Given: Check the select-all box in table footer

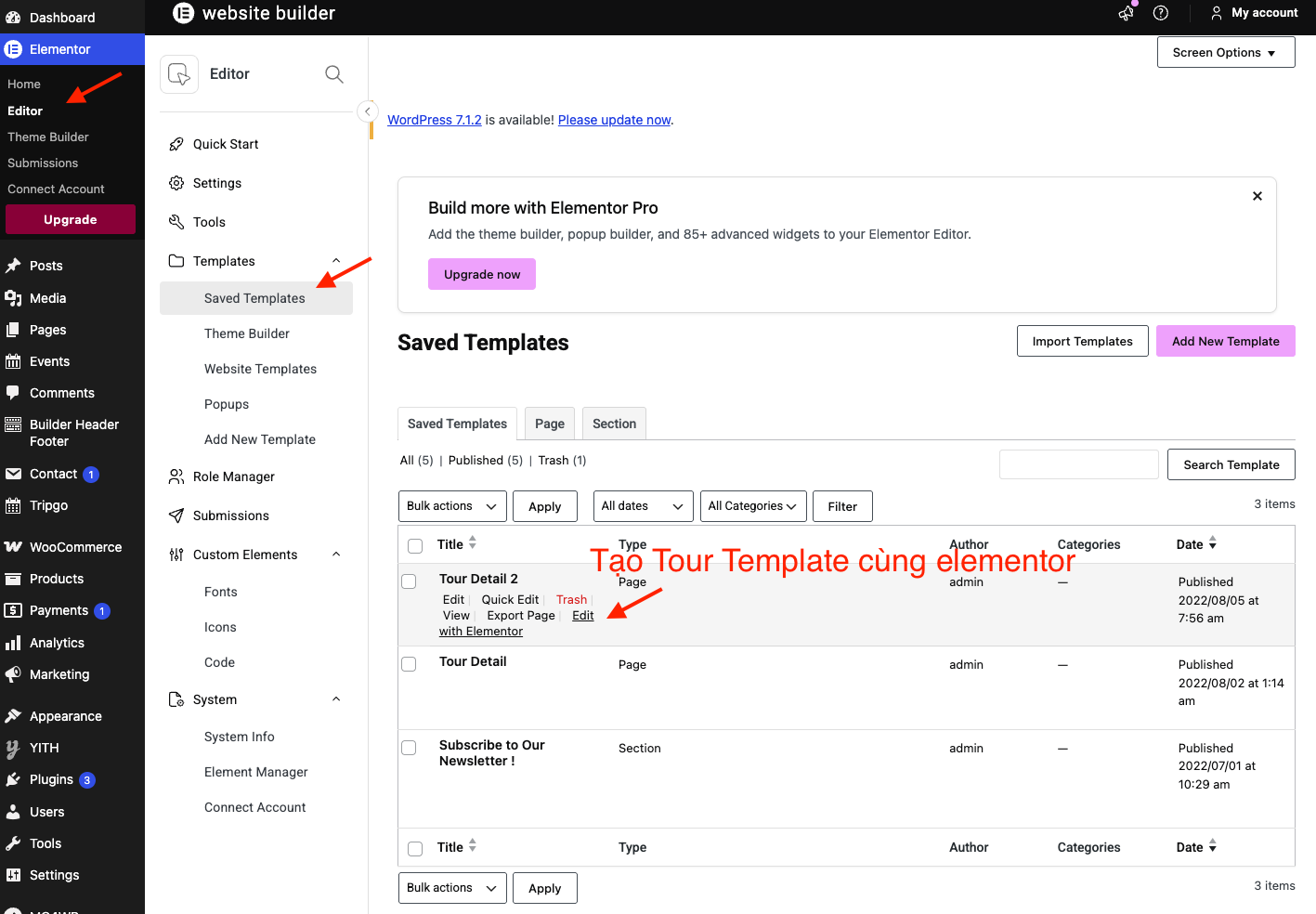Looking at the screenshot, I should pos(415,849).
